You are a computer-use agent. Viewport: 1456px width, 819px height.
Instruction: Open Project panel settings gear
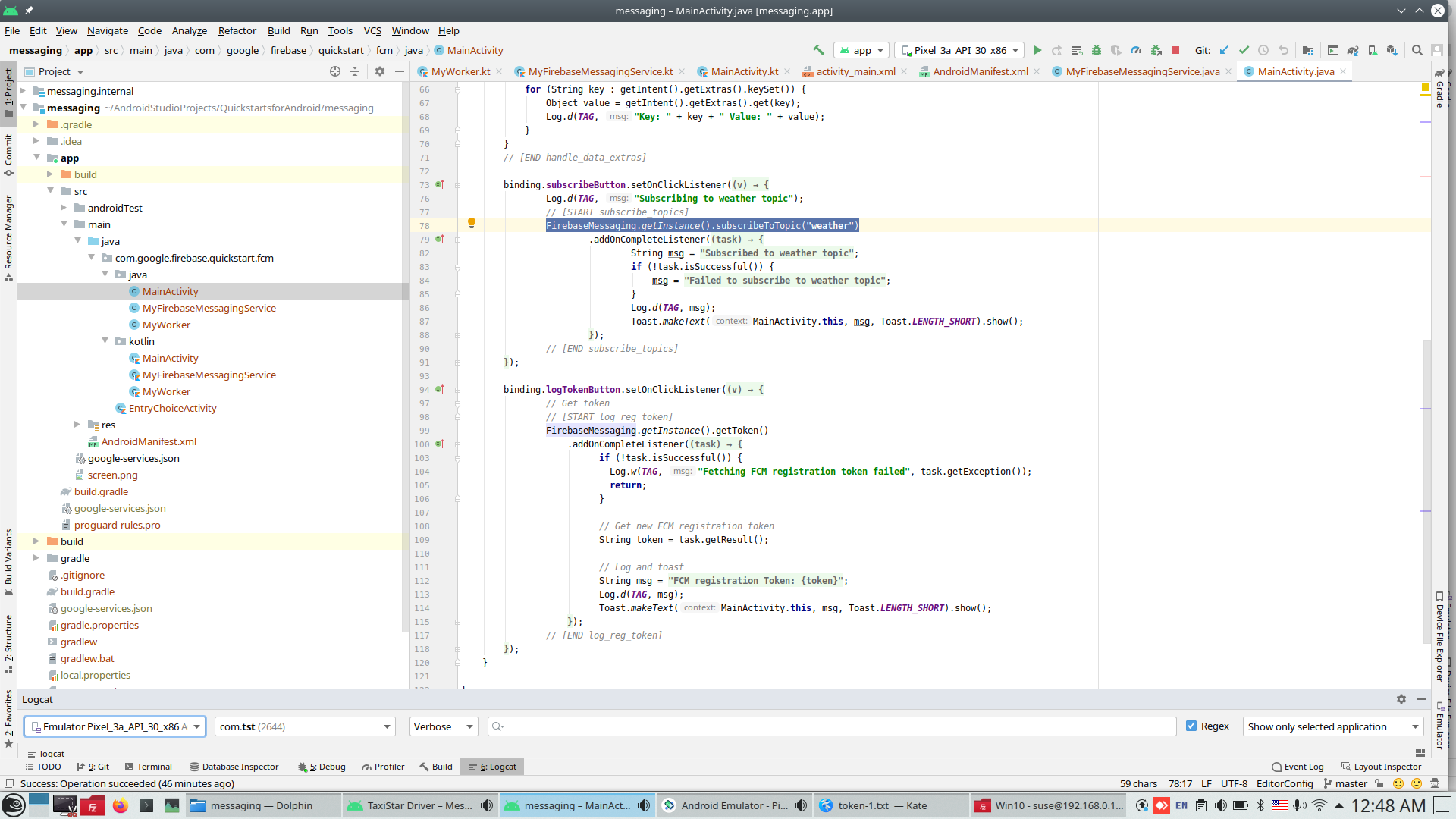(380, 71)
